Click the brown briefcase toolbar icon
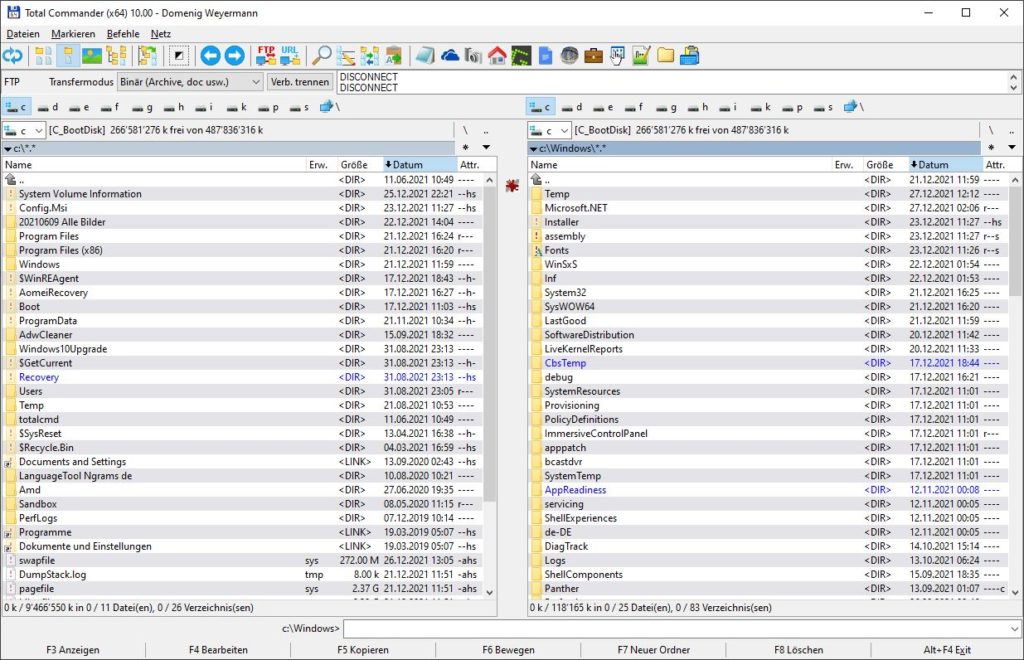Screen dimensions: 1024x660 [x=593, y=56]
